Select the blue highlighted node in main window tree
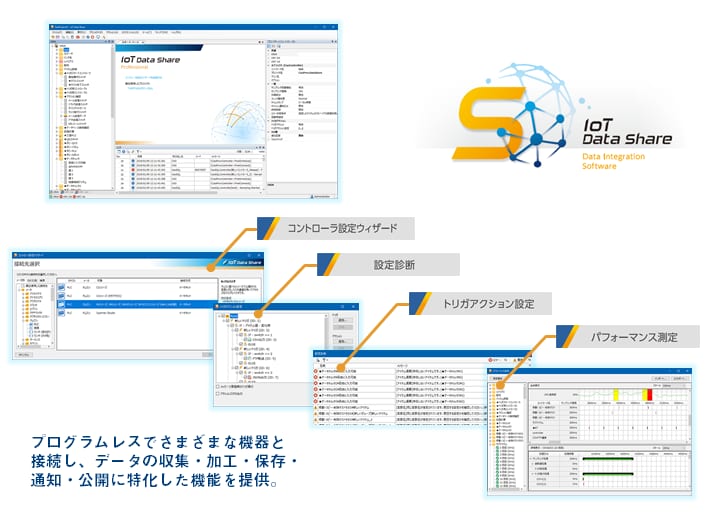Screen dimensions: 708x520 click(x=66, y=50)
